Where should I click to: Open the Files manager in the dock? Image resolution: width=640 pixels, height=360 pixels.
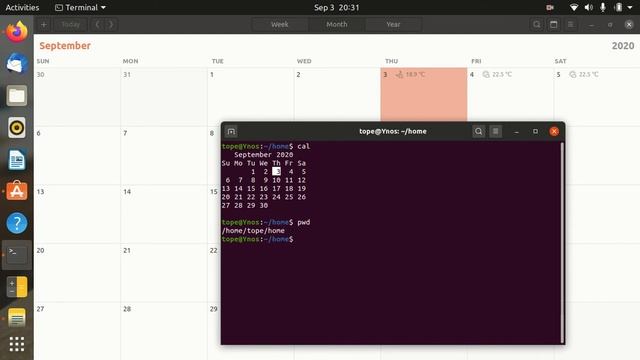(17, 96)
